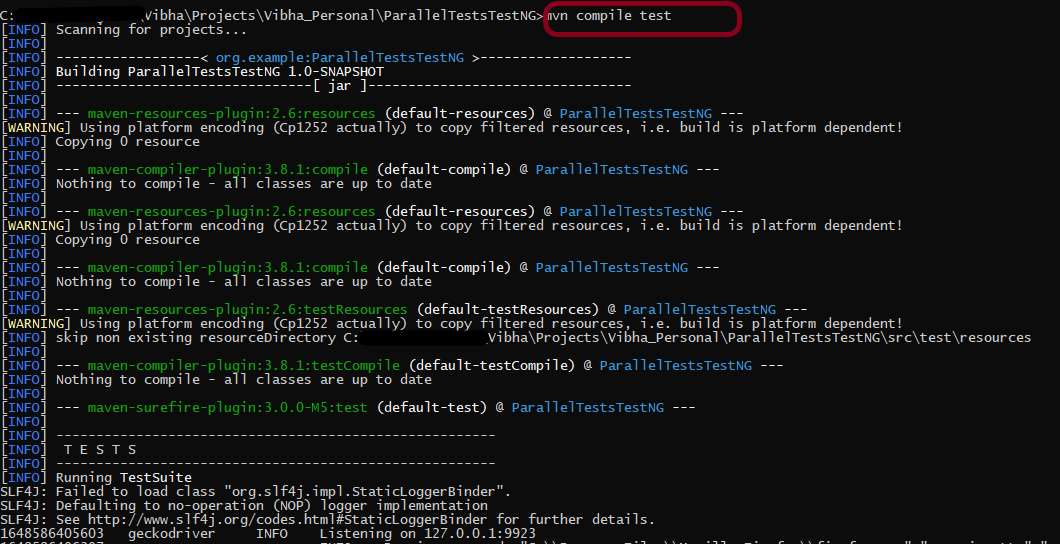Viewport: 1060px width, 544px height.
Task: Click the maven-surefire-plugin:3.0.0-M5:test text
Action: pos(227,408)
